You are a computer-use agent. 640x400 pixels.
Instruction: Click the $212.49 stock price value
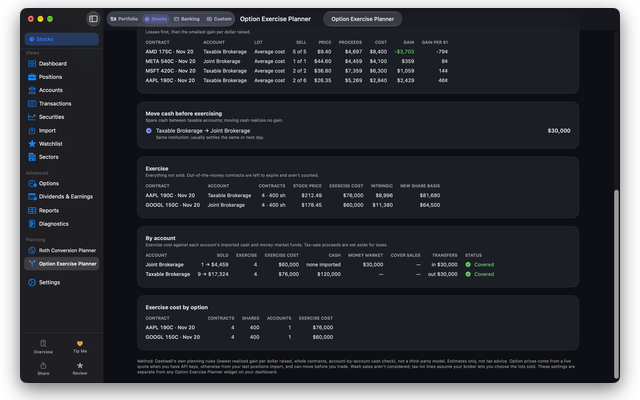311,196
